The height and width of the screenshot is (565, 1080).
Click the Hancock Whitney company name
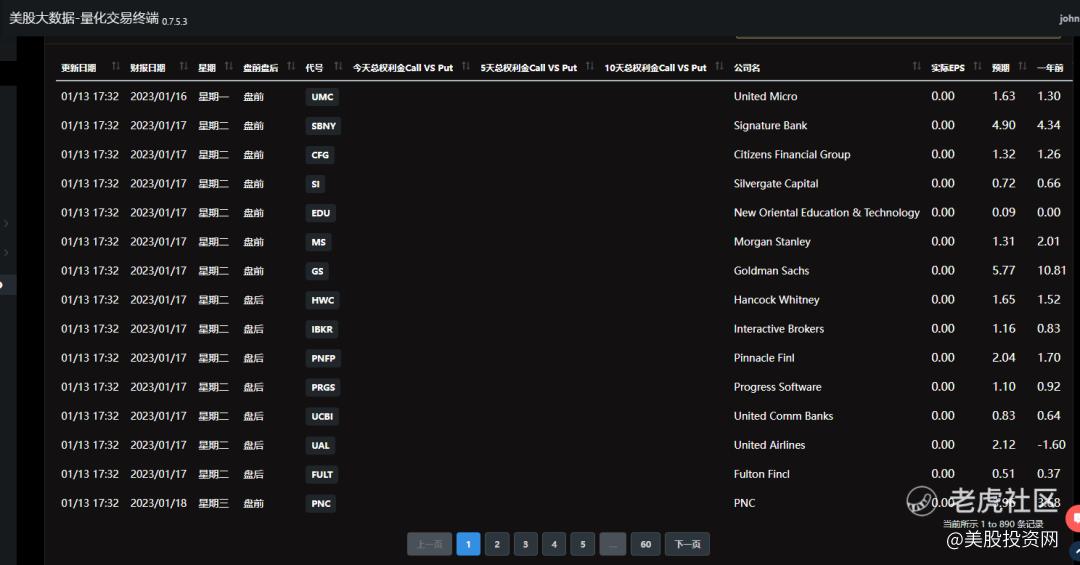tap(776, 300)
